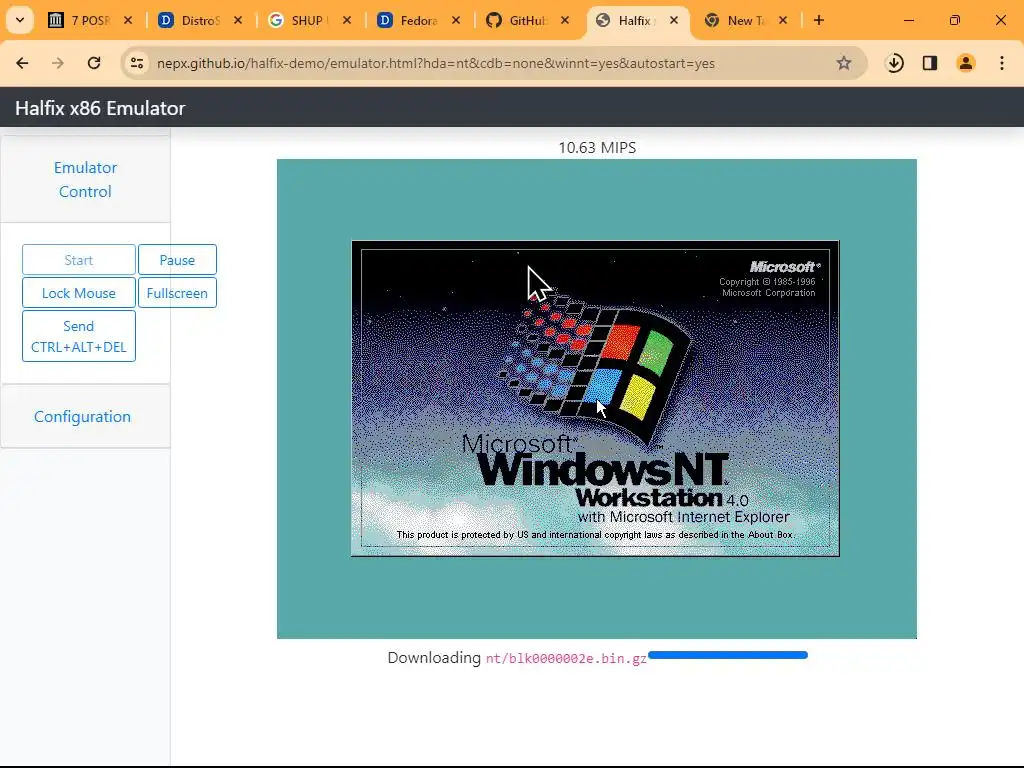1024x768 pixels.
Task: Click the Start button
Action: pyautogui.click(x=78, y=260)
